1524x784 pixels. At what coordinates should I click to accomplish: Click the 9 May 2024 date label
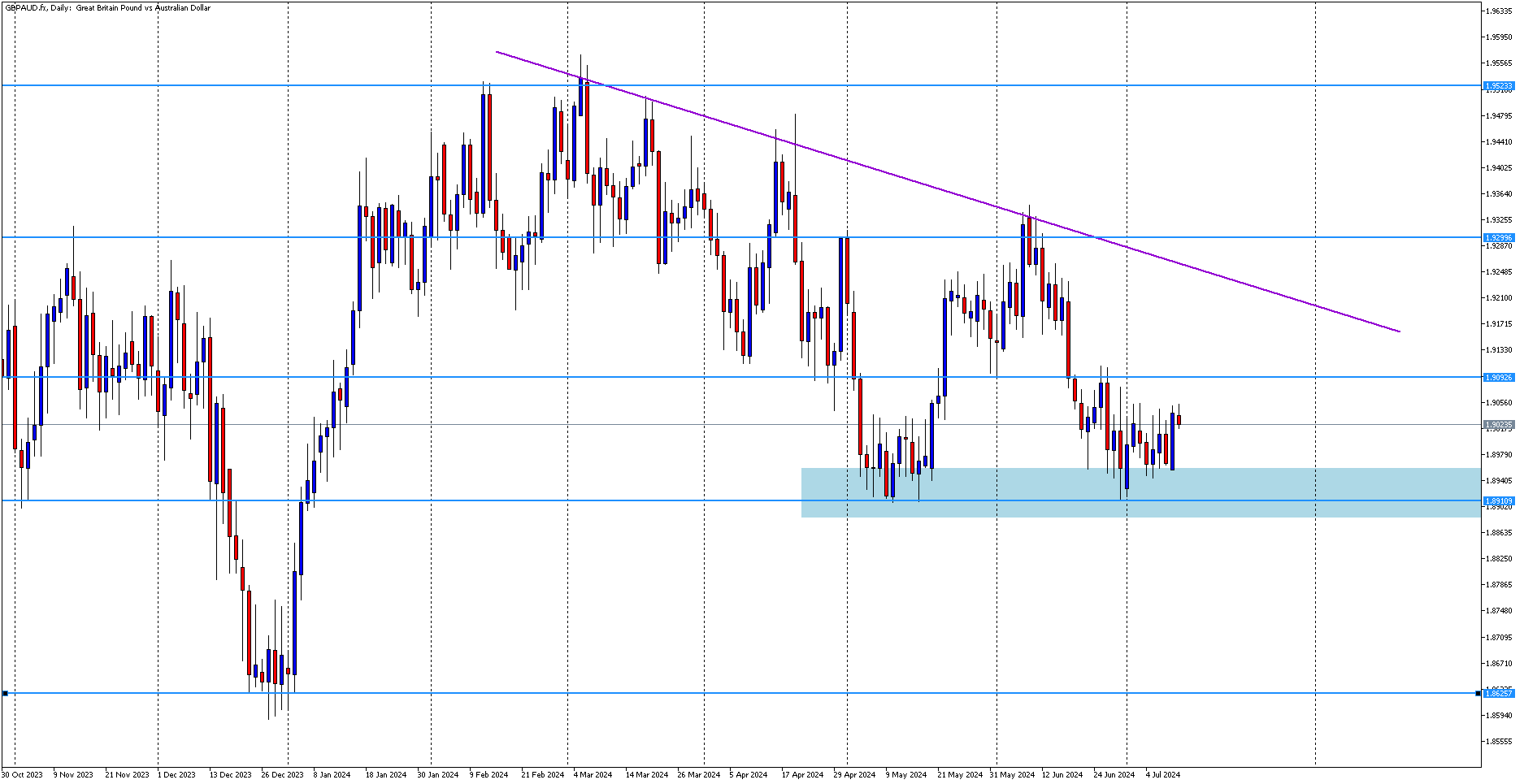(x=906, y=775)
